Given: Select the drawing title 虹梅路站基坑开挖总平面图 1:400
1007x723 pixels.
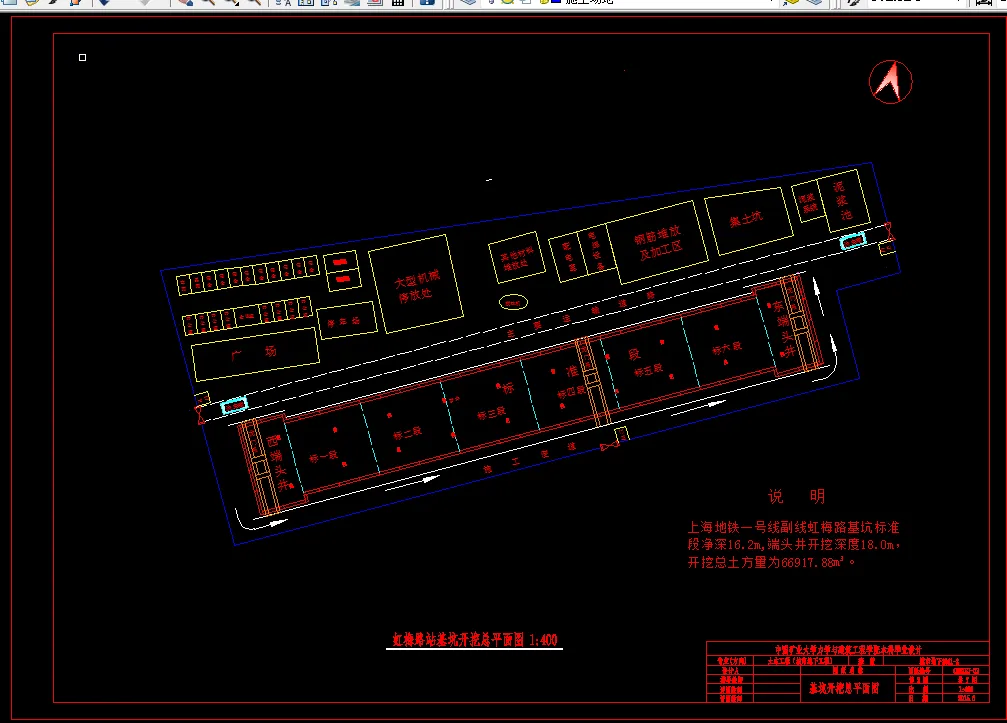Looking at the screenshot, I should 475,640.
